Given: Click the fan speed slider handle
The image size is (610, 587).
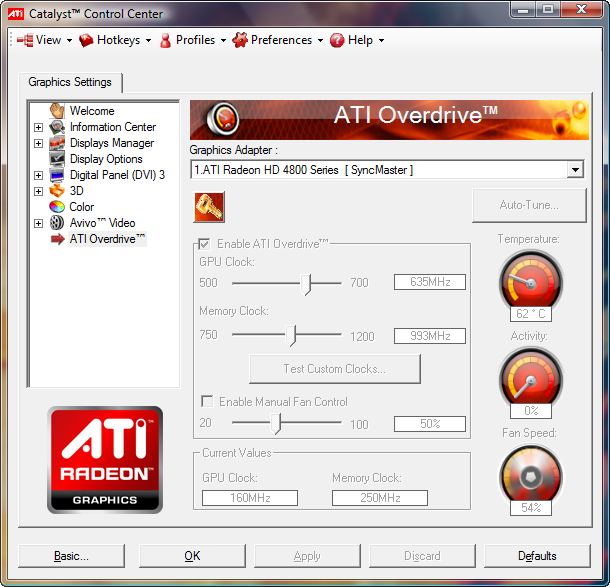Looking at the screenshot, I should tap(276, 424).
